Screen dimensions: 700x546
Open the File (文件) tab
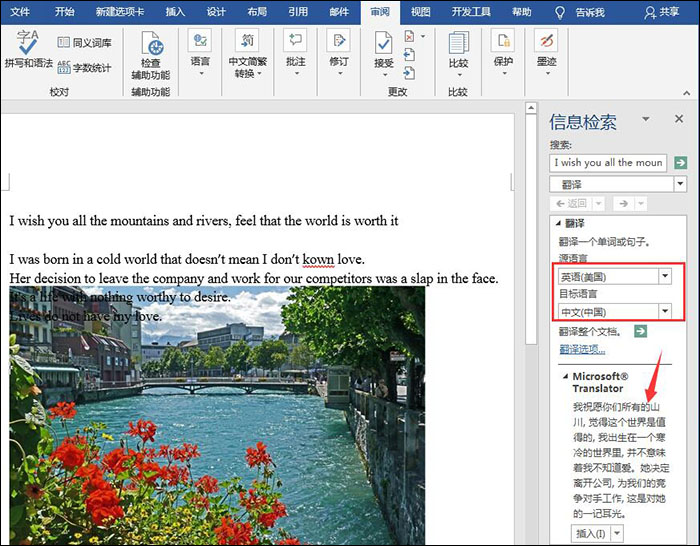(20, 12)
